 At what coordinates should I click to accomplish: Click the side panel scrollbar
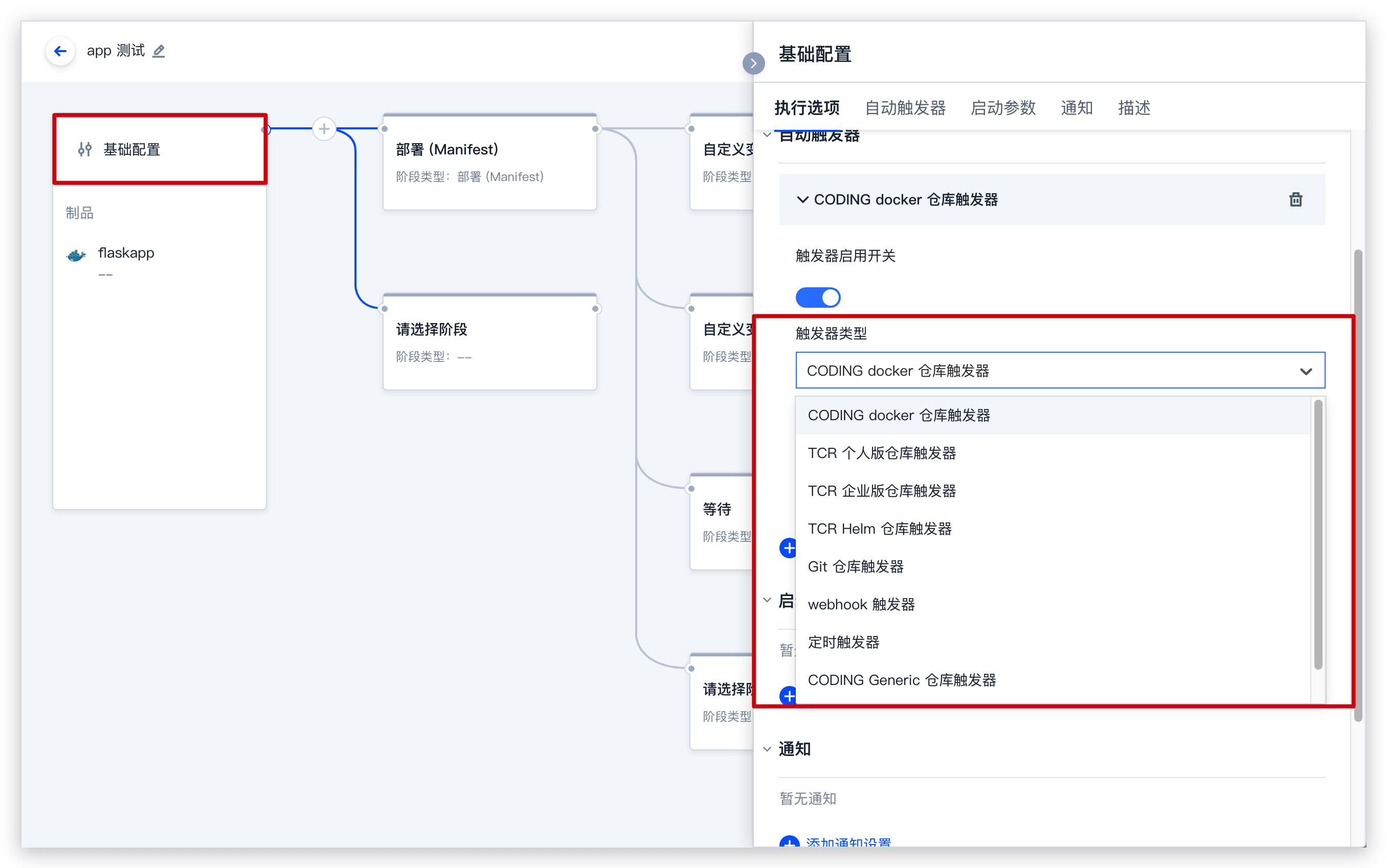pyautogui.click(x=1358, y=485)
